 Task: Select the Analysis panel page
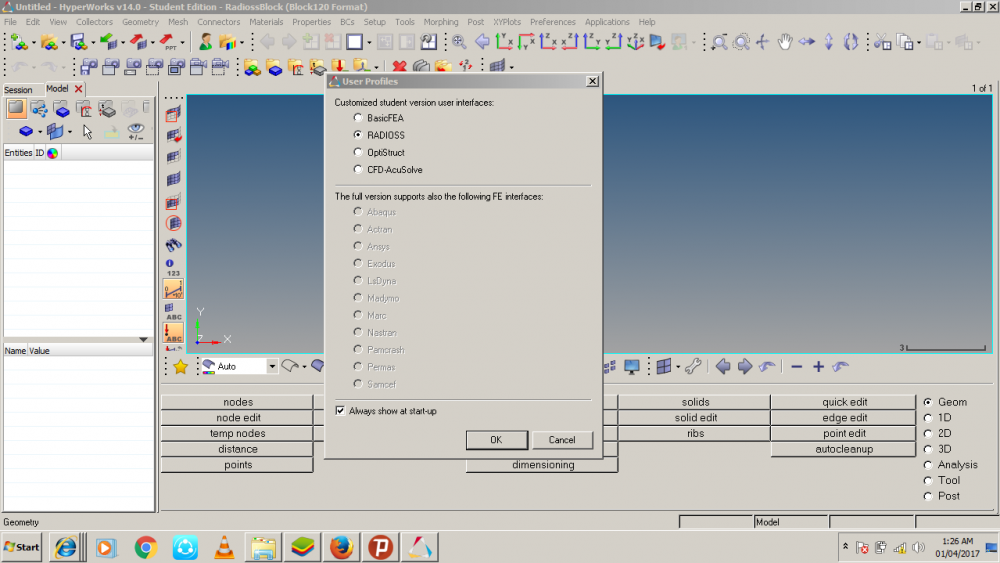tap(928, 465)
